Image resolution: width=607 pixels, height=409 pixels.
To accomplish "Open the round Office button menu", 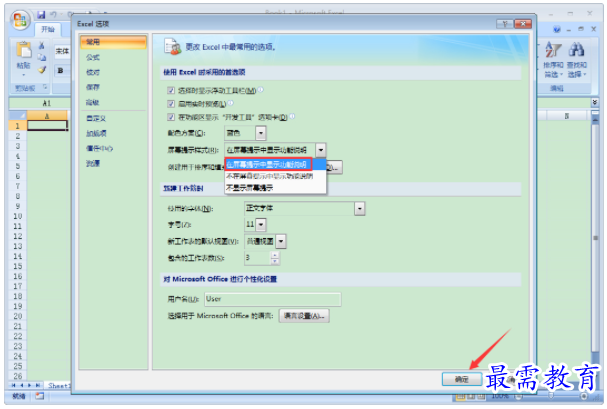I will [20, 20].
